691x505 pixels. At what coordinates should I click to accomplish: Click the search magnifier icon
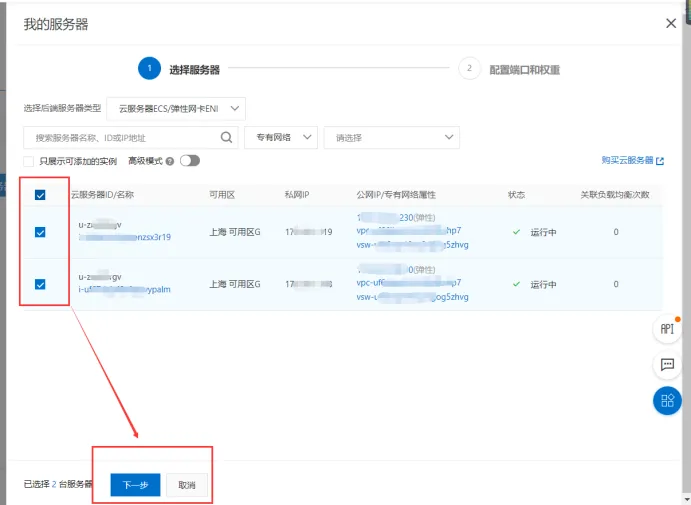226,137
